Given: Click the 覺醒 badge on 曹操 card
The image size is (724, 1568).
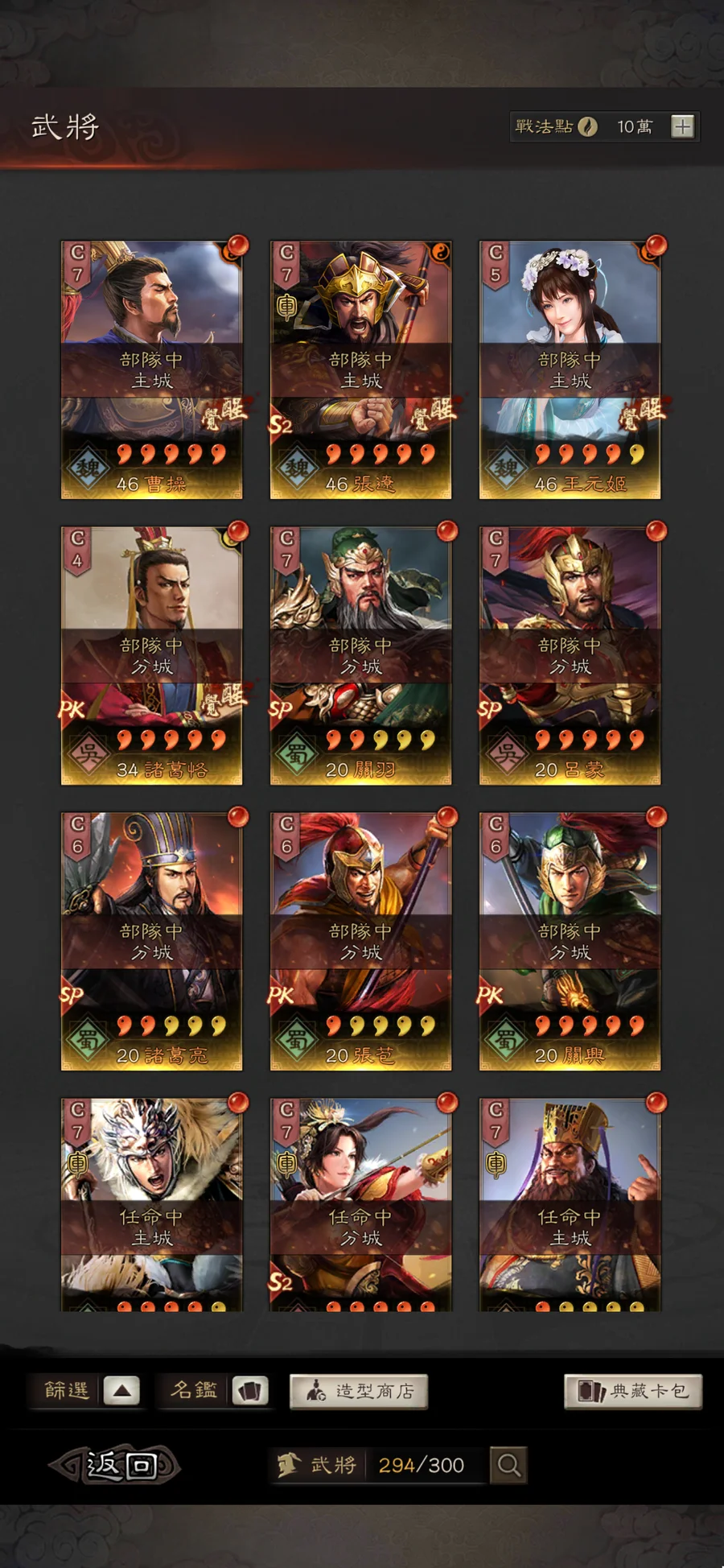Looking at the screenshot, I should point(224,413).
